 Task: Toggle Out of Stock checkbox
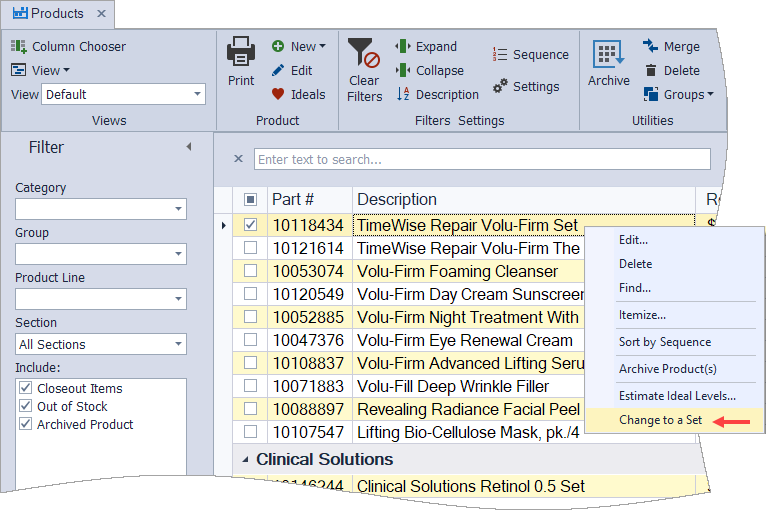pyautogui.click(x=25, y=406)
